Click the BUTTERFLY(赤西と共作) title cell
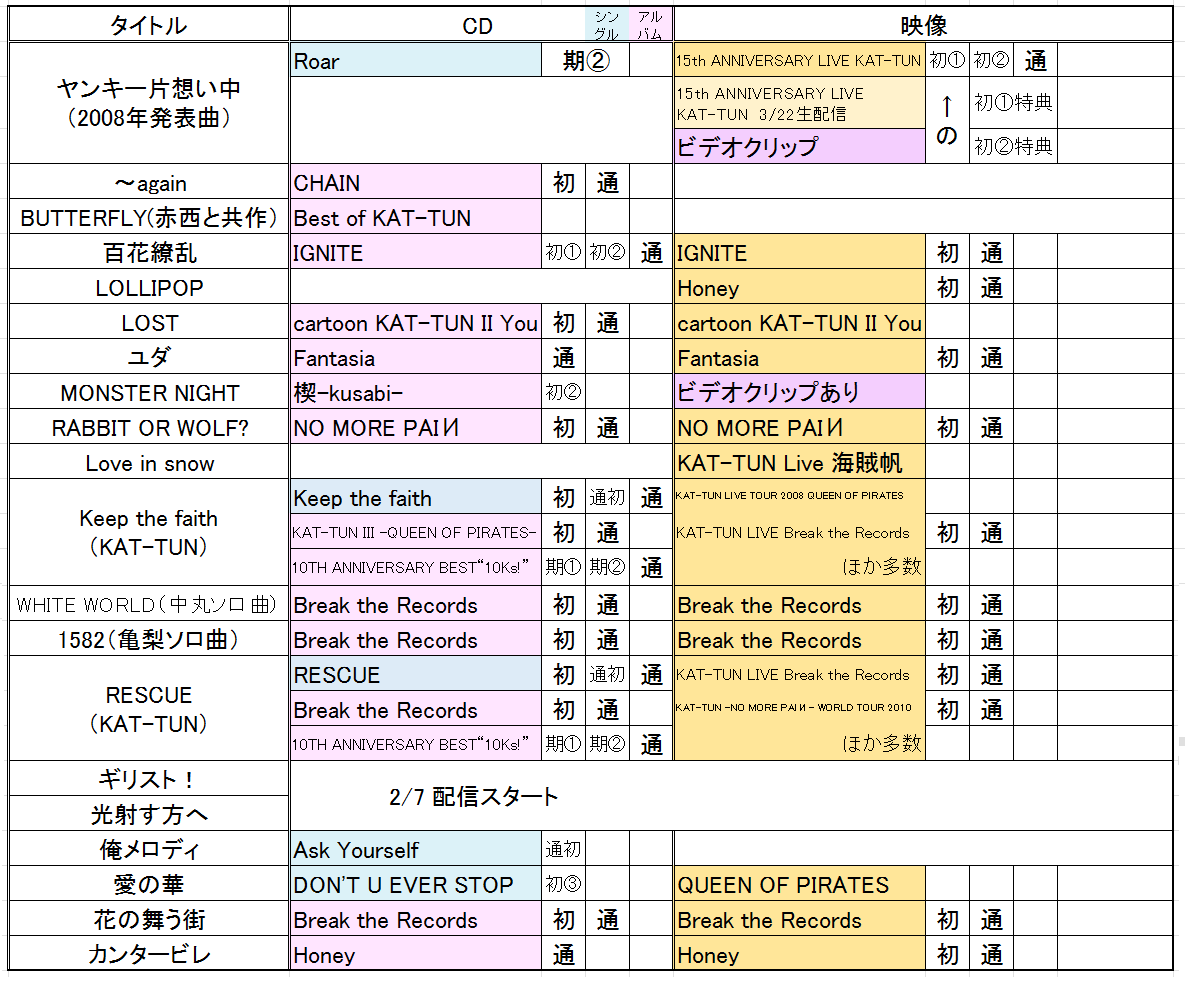The image size is (1185, 983). pyautogui.click(x=149, y=218)
